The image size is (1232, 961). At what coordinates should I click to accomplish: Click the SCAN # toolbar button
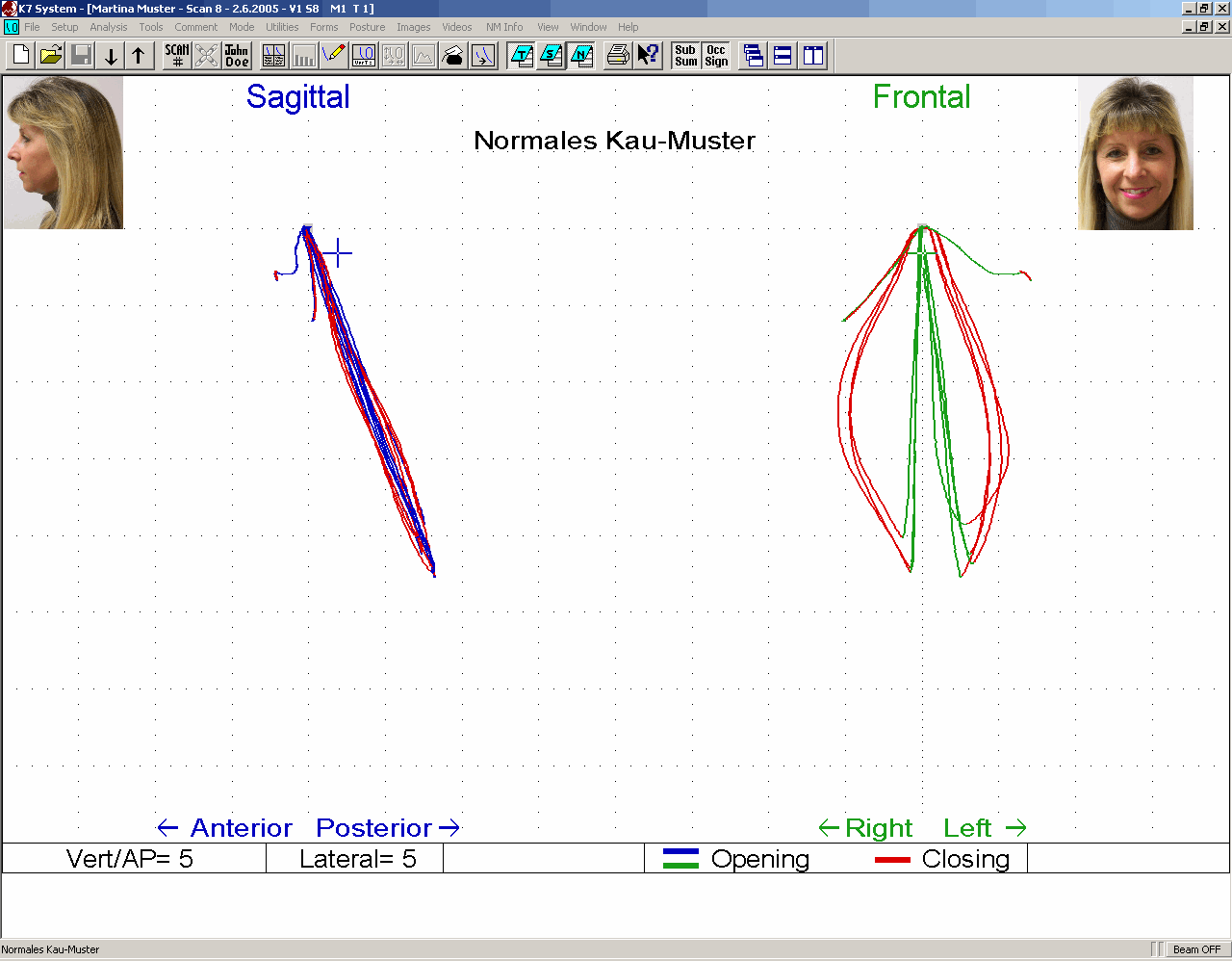[x=177, y=56]
